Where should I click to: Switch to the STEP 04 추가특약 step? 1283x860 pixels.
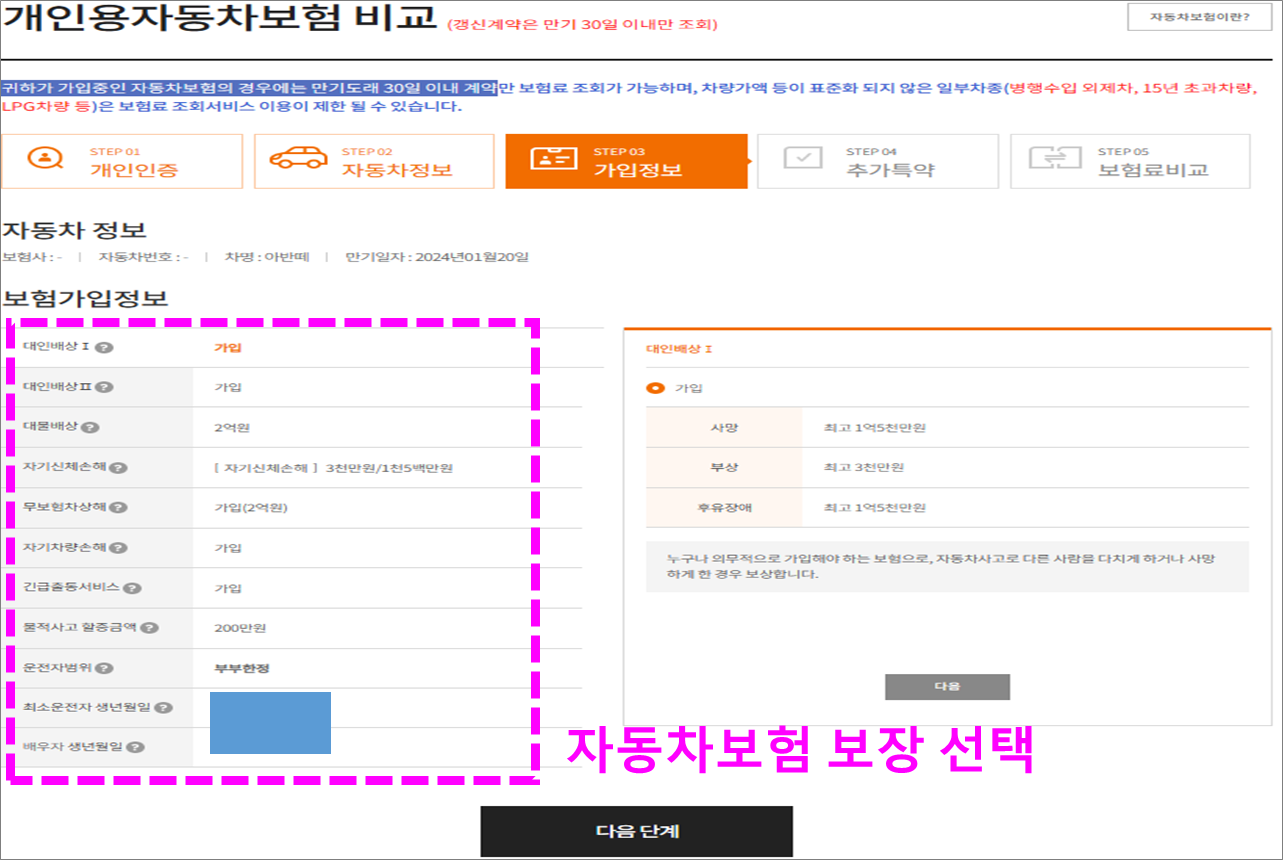coord(878,161)
